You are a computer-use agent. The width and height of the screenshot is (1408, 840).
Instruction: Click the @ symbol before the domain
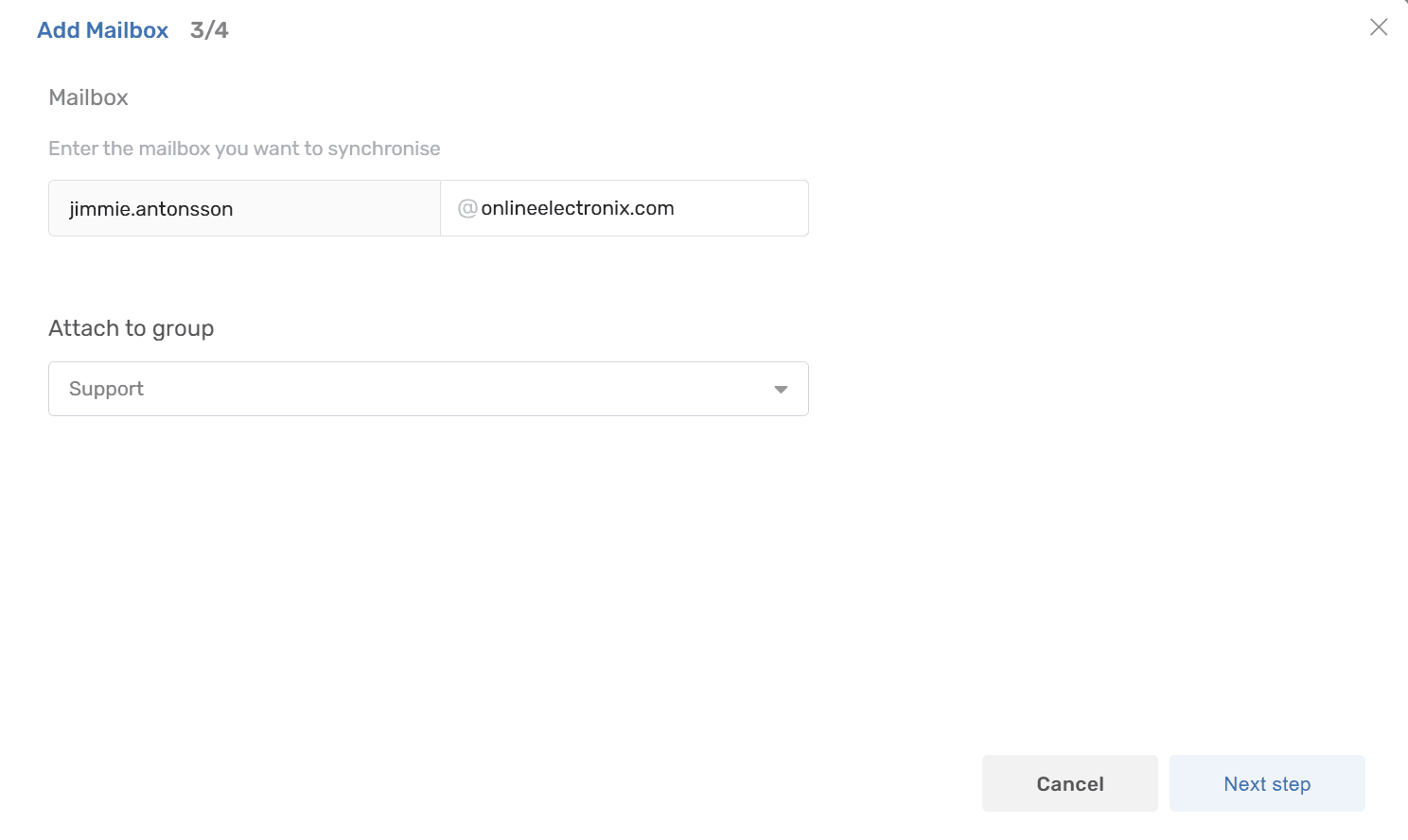pyautogui.click(x=467, y=208)
